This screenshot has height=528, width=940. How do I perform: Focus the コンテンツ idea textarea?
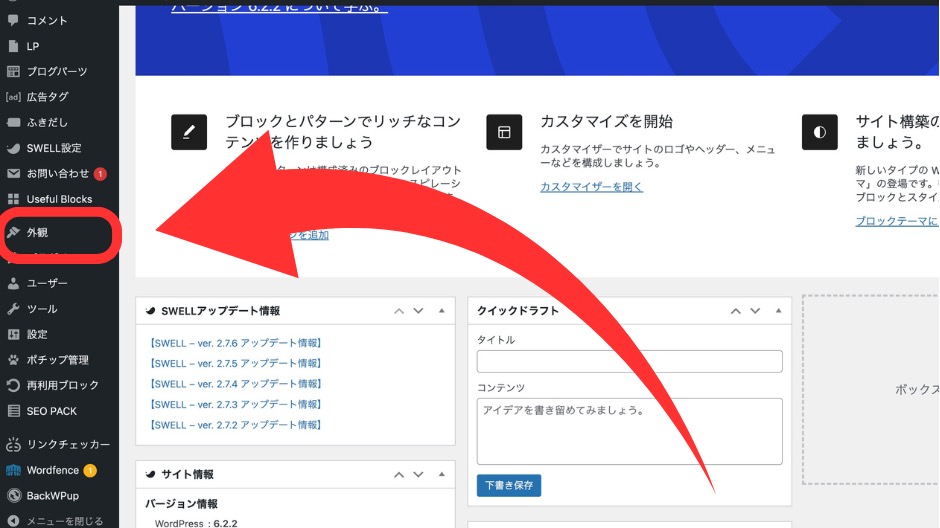pos(629,432)
